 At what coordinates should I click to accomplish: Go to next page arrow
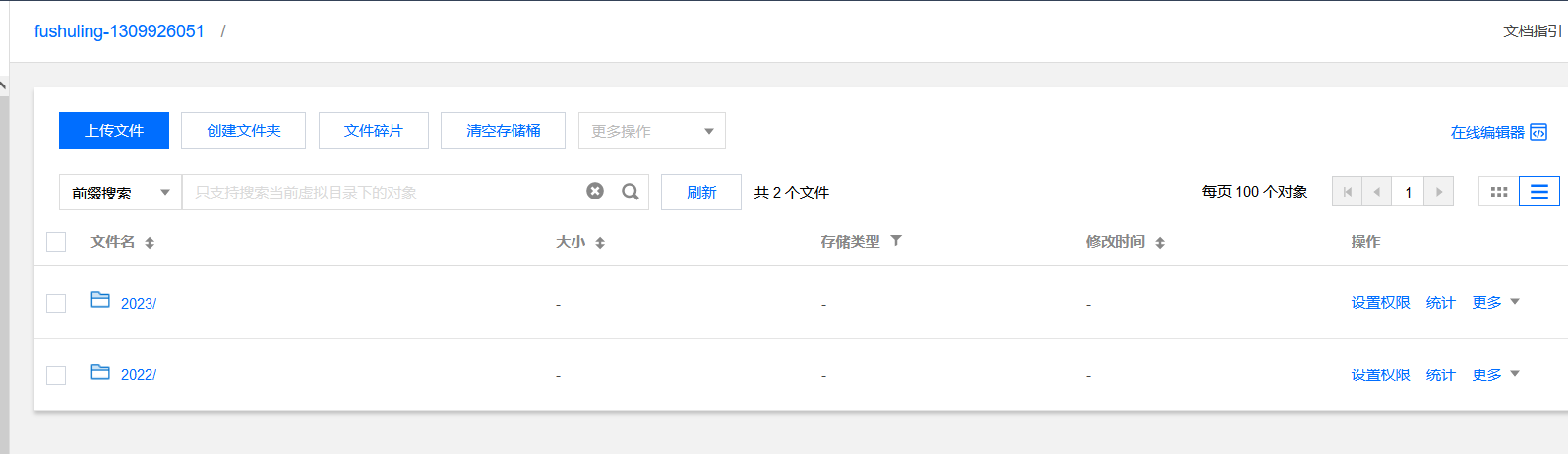1438,192
